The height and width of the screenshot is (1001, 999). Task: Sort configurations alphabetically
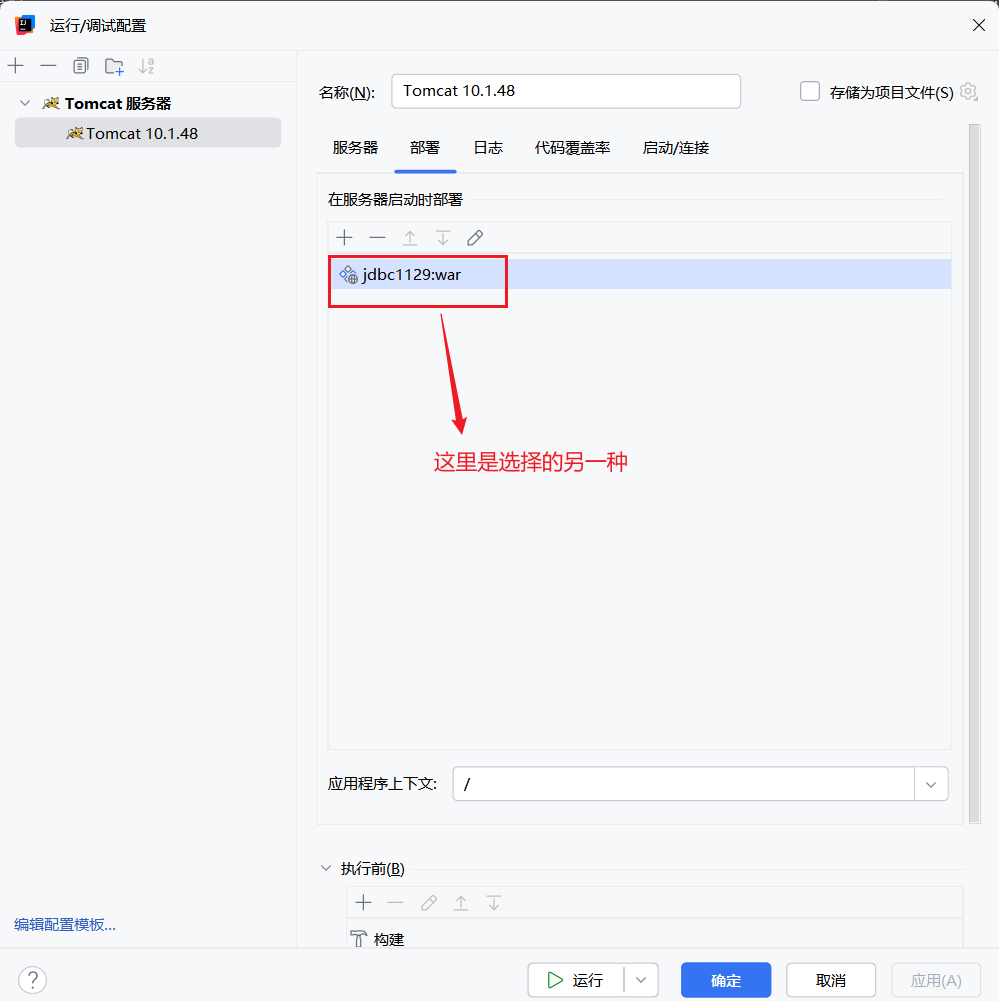point(147,66)
